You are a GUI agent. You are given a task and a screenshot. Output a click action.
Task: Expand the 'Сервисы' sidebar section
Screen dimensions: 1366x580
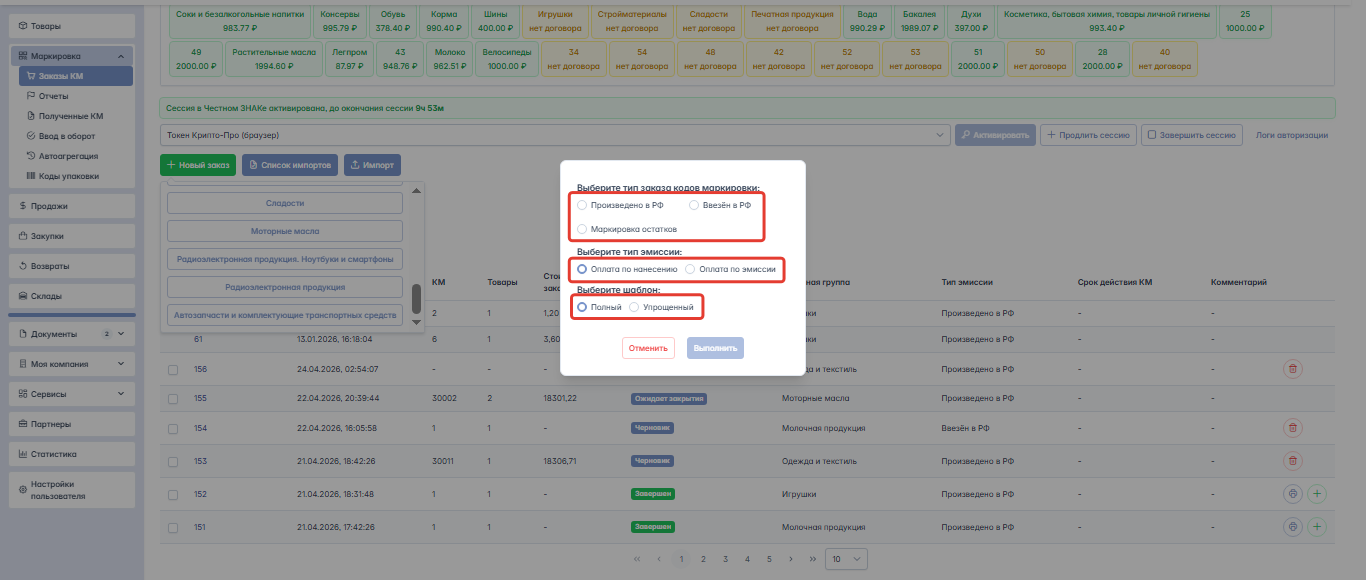click(x=72, y=394)
